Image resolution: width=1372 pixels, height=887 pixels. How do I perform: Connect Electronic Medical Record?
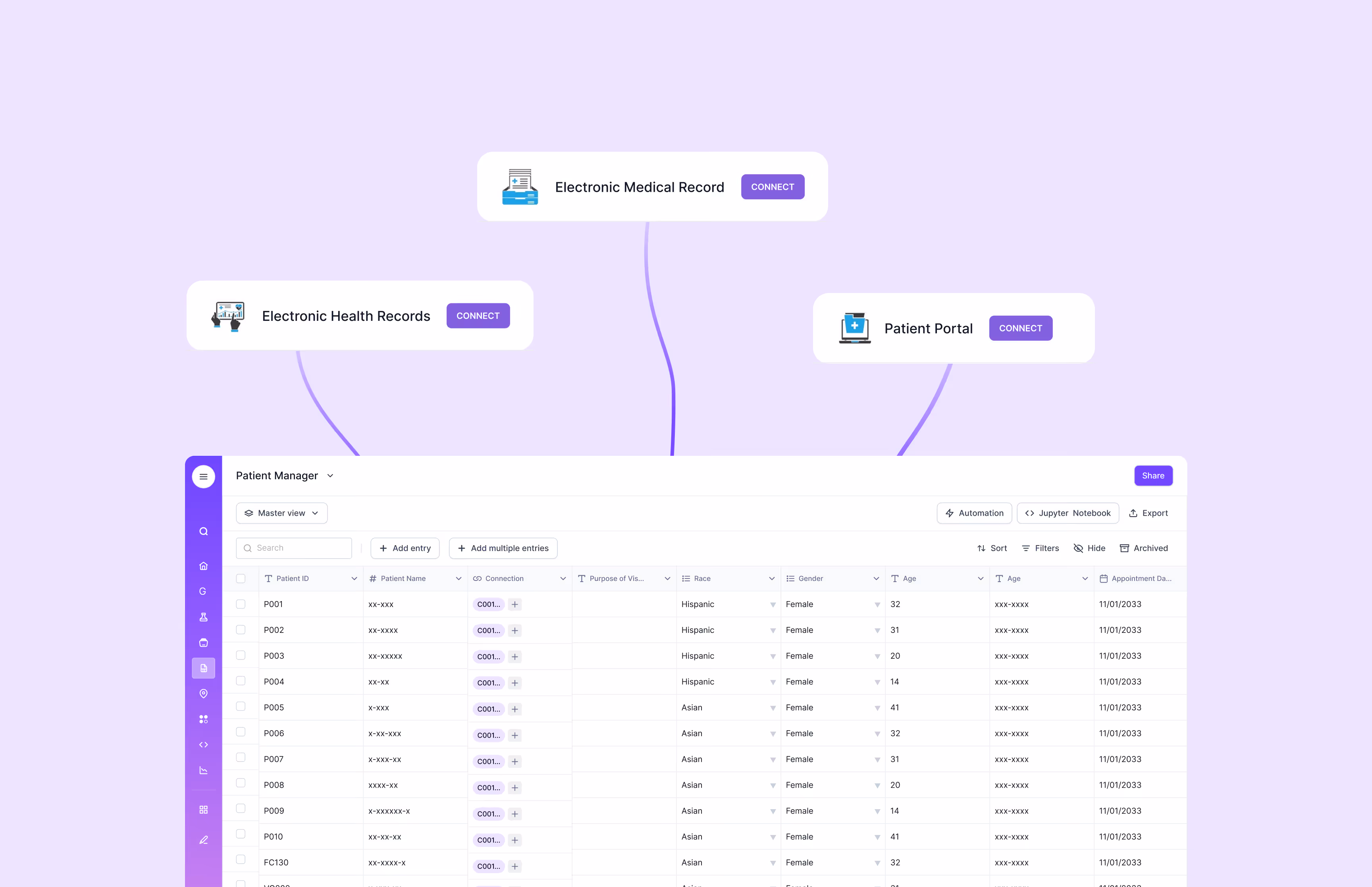tap(772, 187)
